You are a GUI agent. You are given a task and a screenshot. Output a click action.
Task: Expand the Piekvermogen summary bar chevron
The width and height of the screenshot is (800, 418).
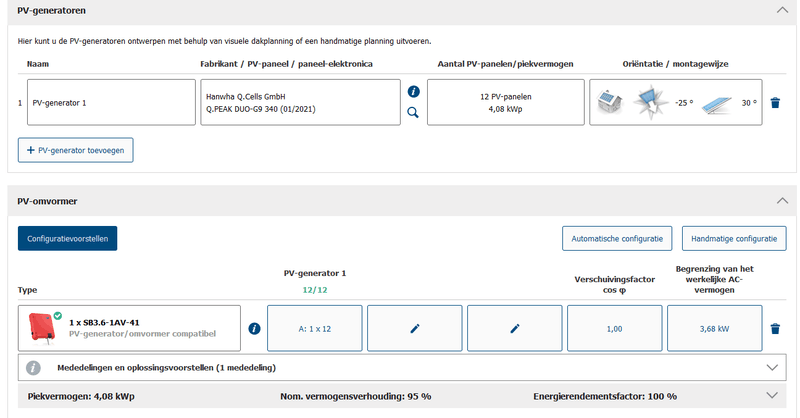pos(772,396)
